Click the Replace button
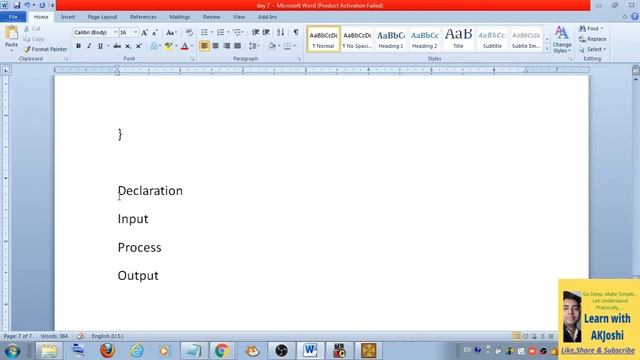The image size is (640, 360). 593,39
